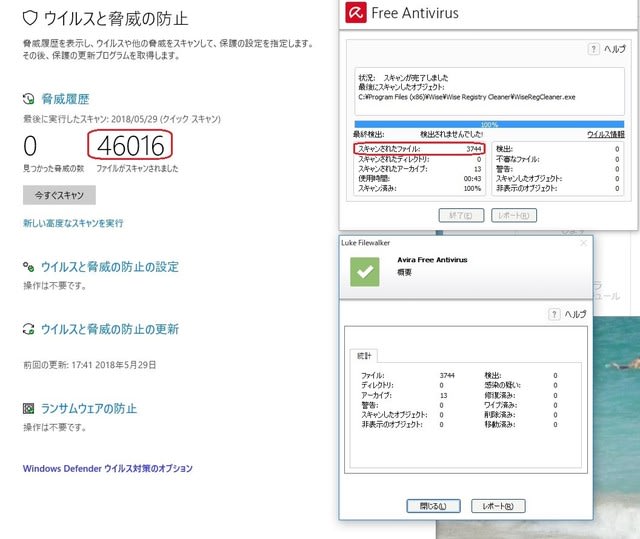The image size is (640, 539).
Task: Click the レポート(R) button in the scan window
Action: [x=513, y=215]
